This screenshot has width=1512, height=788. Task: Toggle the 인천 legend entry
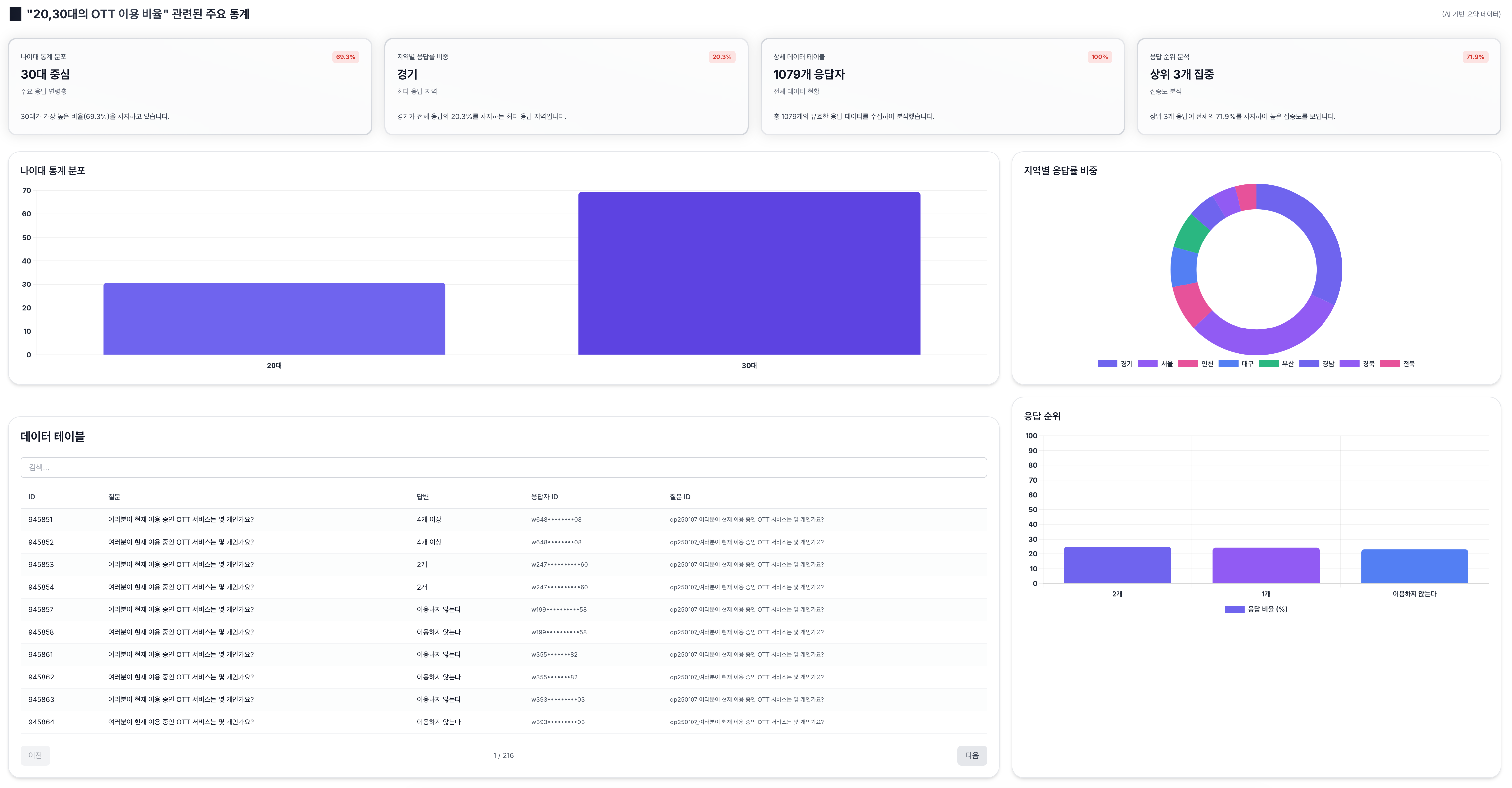click(x=1196, y=364)
